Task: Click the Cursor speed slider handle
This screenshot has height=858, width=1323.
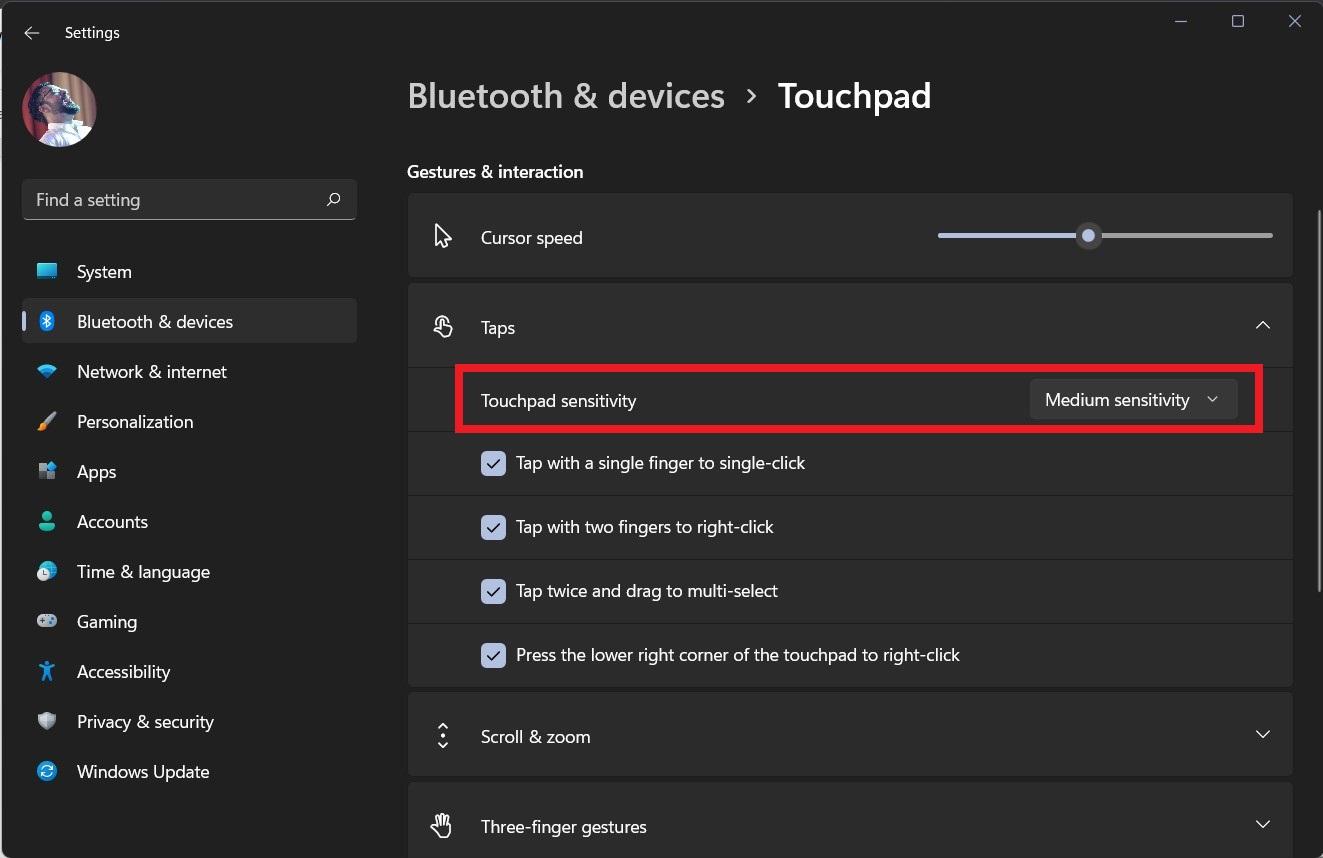Action: click(x=1088, y=236)
